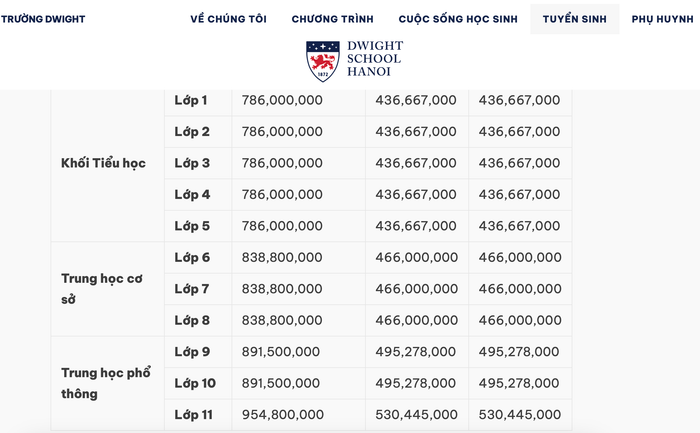
Task: Select CUỘC SỐNG HỌC SINH nav item
Action: pyautogui.click(x=458, y=19)
